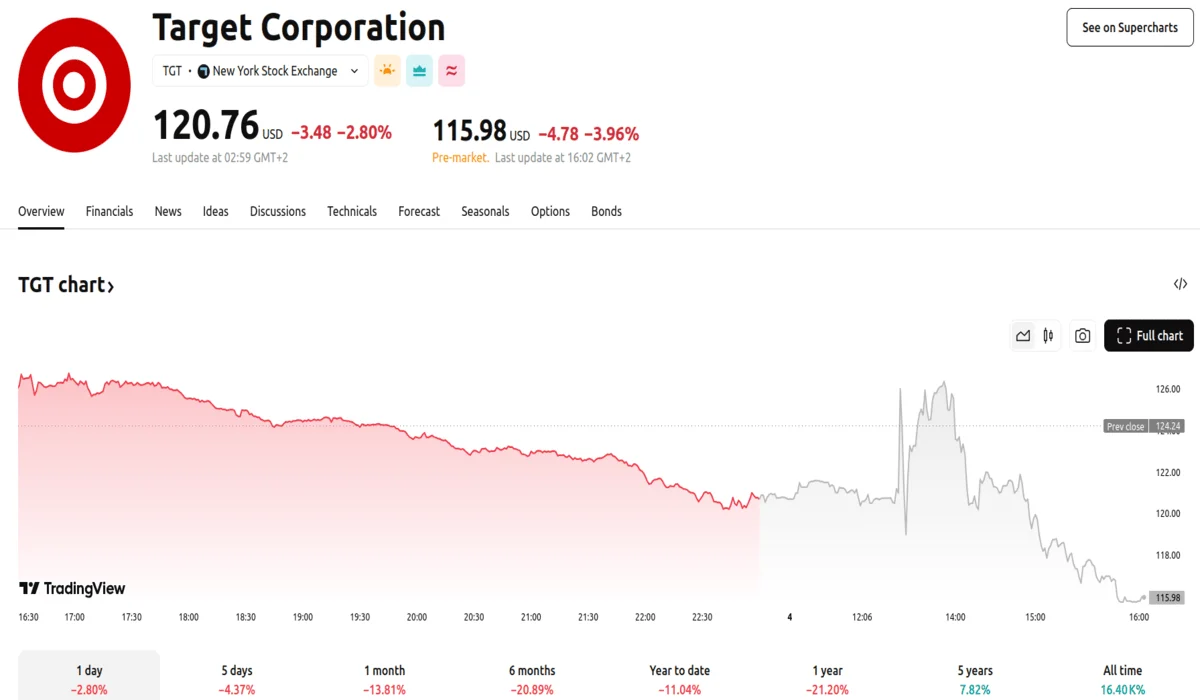Go to the Seasonals tab
This screenshot has height=700, width=1200.
coord(485,212)
